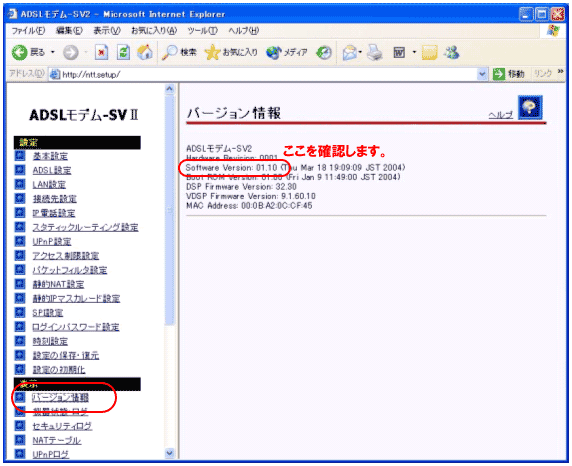Open the 静的NAT設定 link
The height and width of the screenshot is (466, 572).
click(x=58, y=284)
